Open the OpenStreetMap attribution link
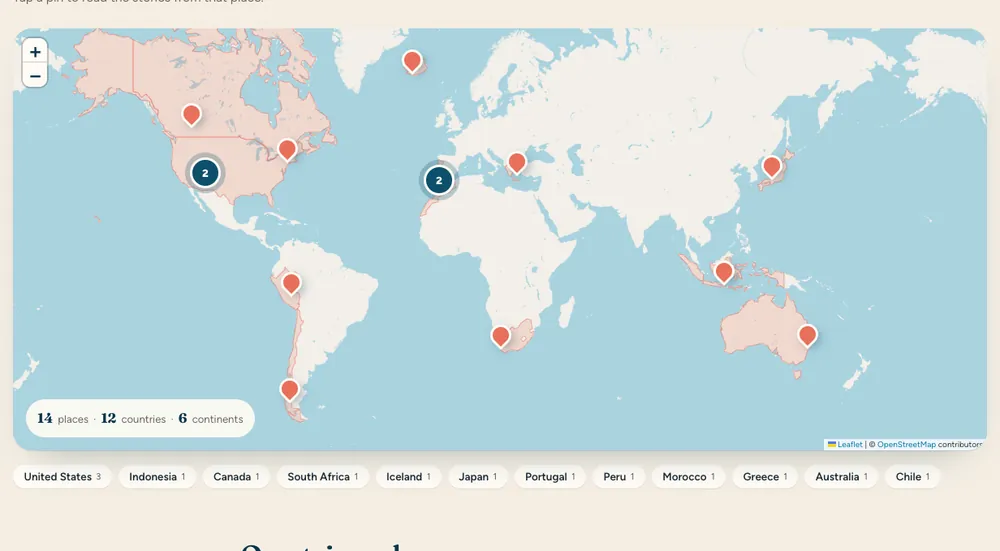 tap(906, 444)
